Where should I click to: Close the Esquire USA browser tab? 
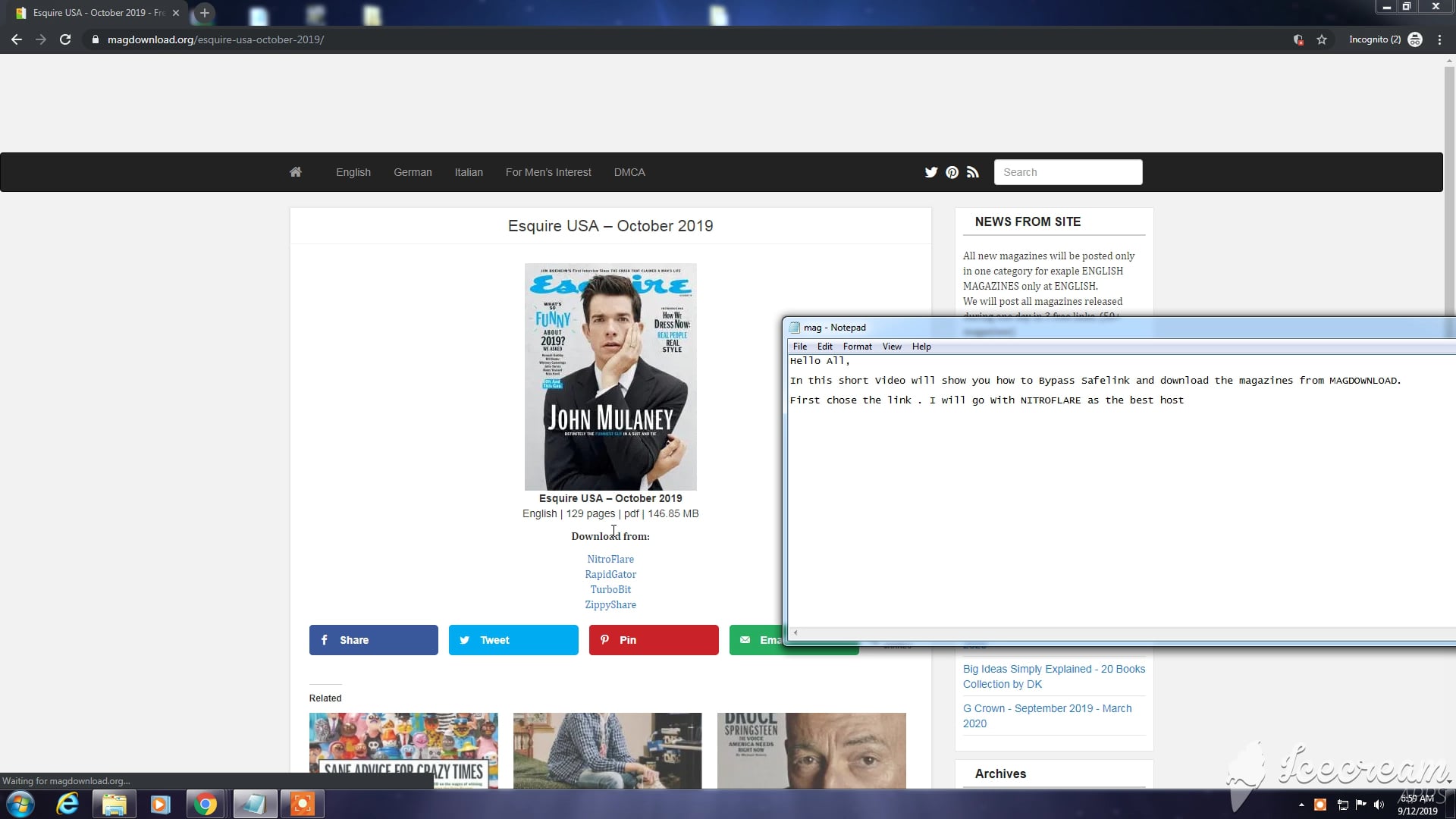click(x=176, y=13)
